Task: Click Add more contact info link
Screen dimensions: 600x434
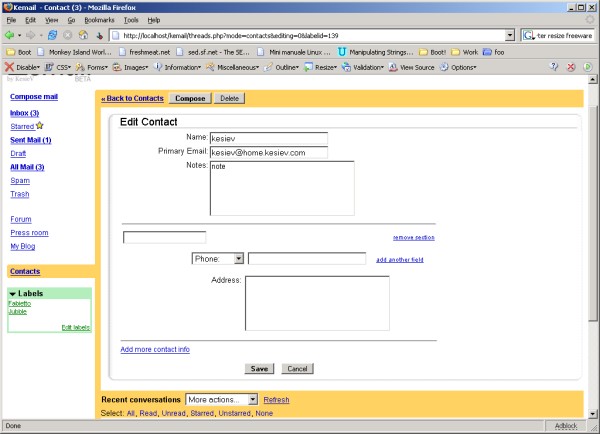Action: (155, 349)
